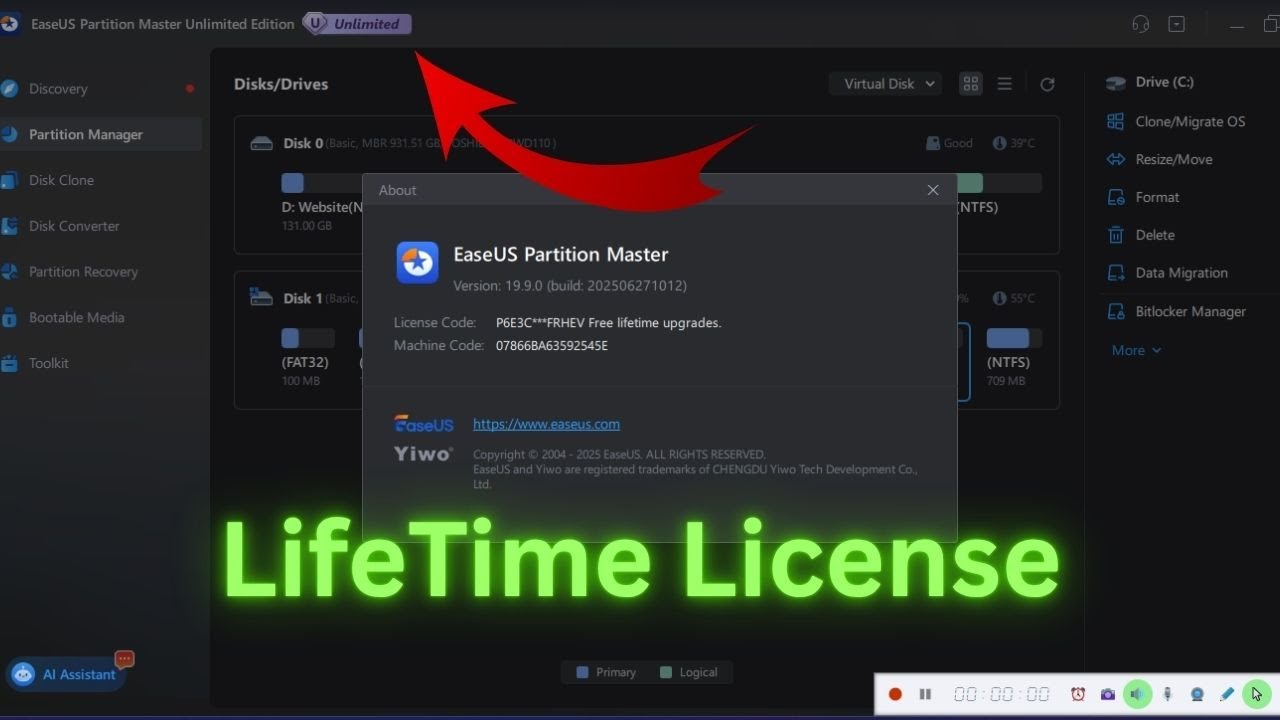Open the recorder pencil annotation tool
Viewport: 1280px width, 720px height.
point(1227,694)
